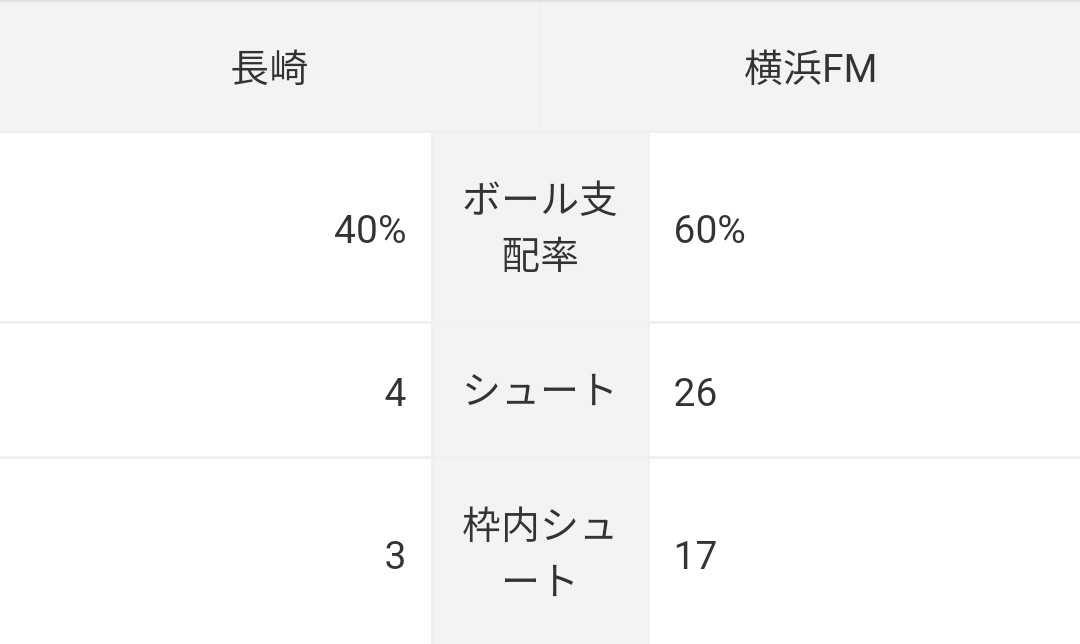
Task: Click the シュート stat label
Action: [540, 390]
